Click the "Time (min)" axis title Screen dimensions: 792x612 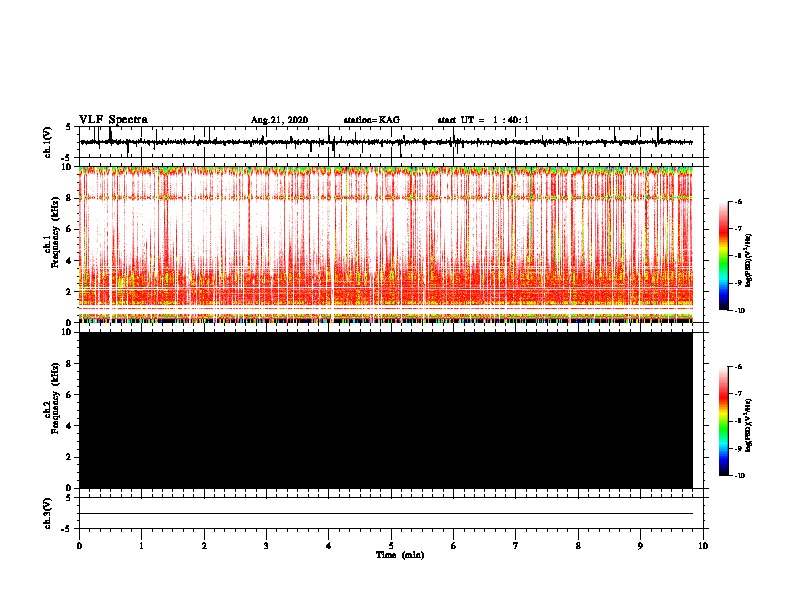pyautogui.click(x=400, y=555)
